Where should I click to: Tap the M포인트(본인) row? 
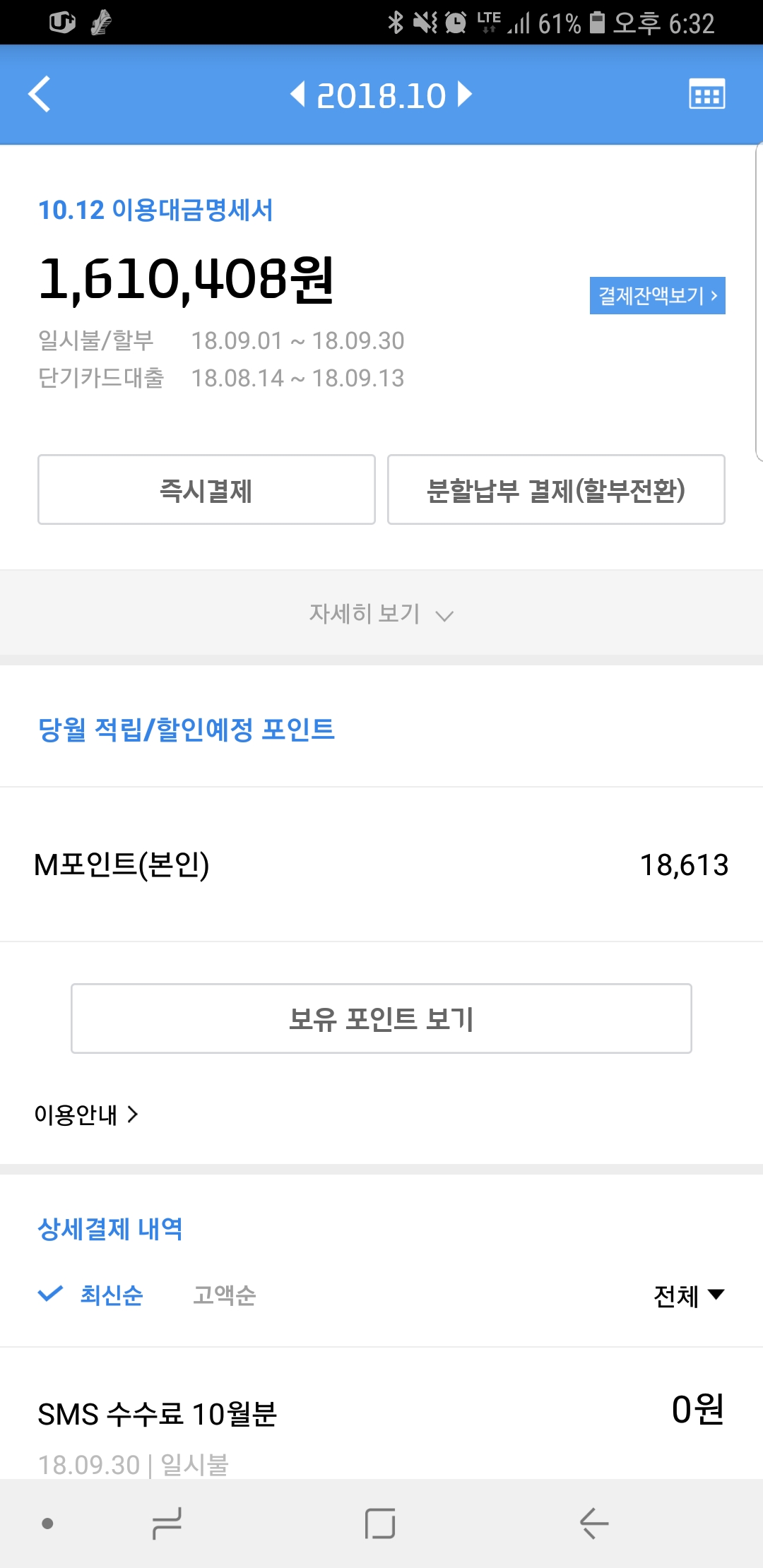[x=381, y=865]
